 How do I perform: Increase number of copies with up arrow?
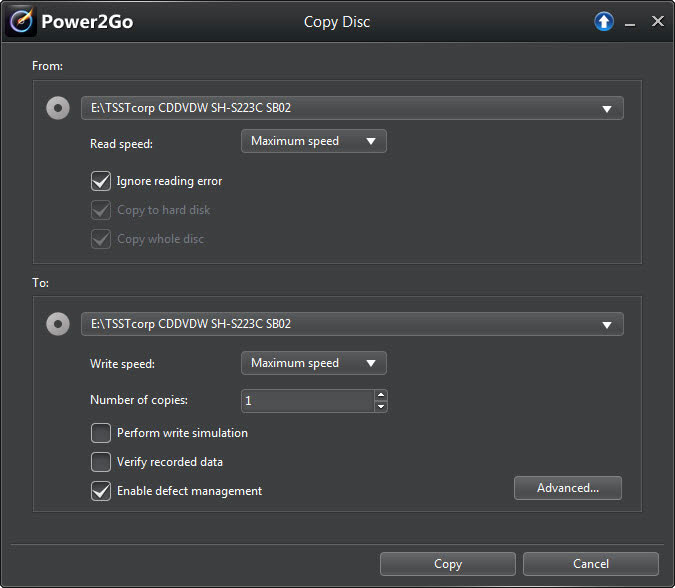(381, 395)
